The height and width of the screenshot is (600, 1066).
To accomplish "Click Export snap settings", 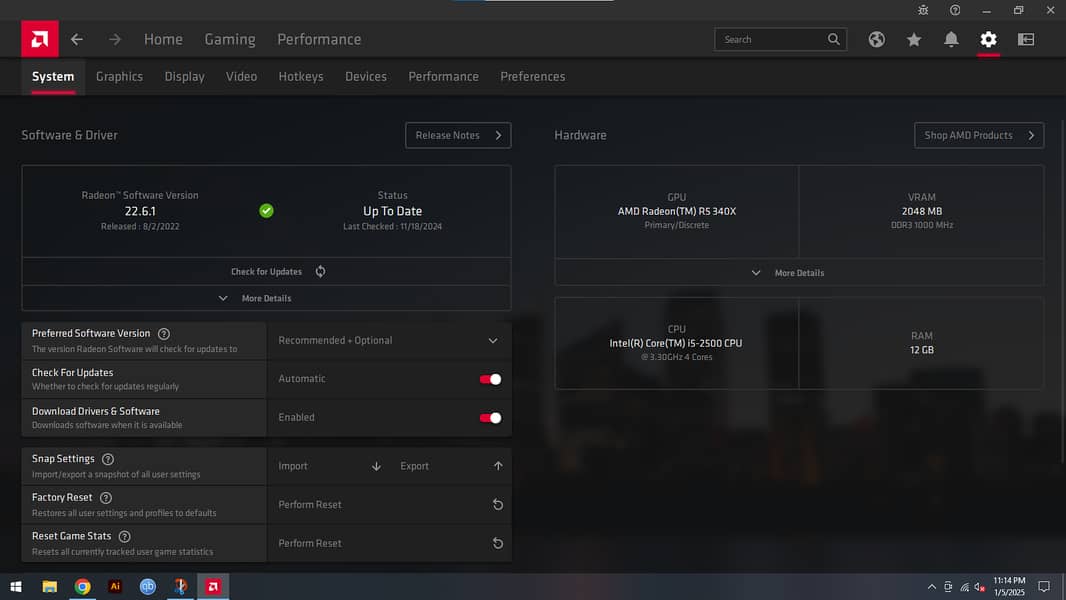I will (x=451, y=466).
